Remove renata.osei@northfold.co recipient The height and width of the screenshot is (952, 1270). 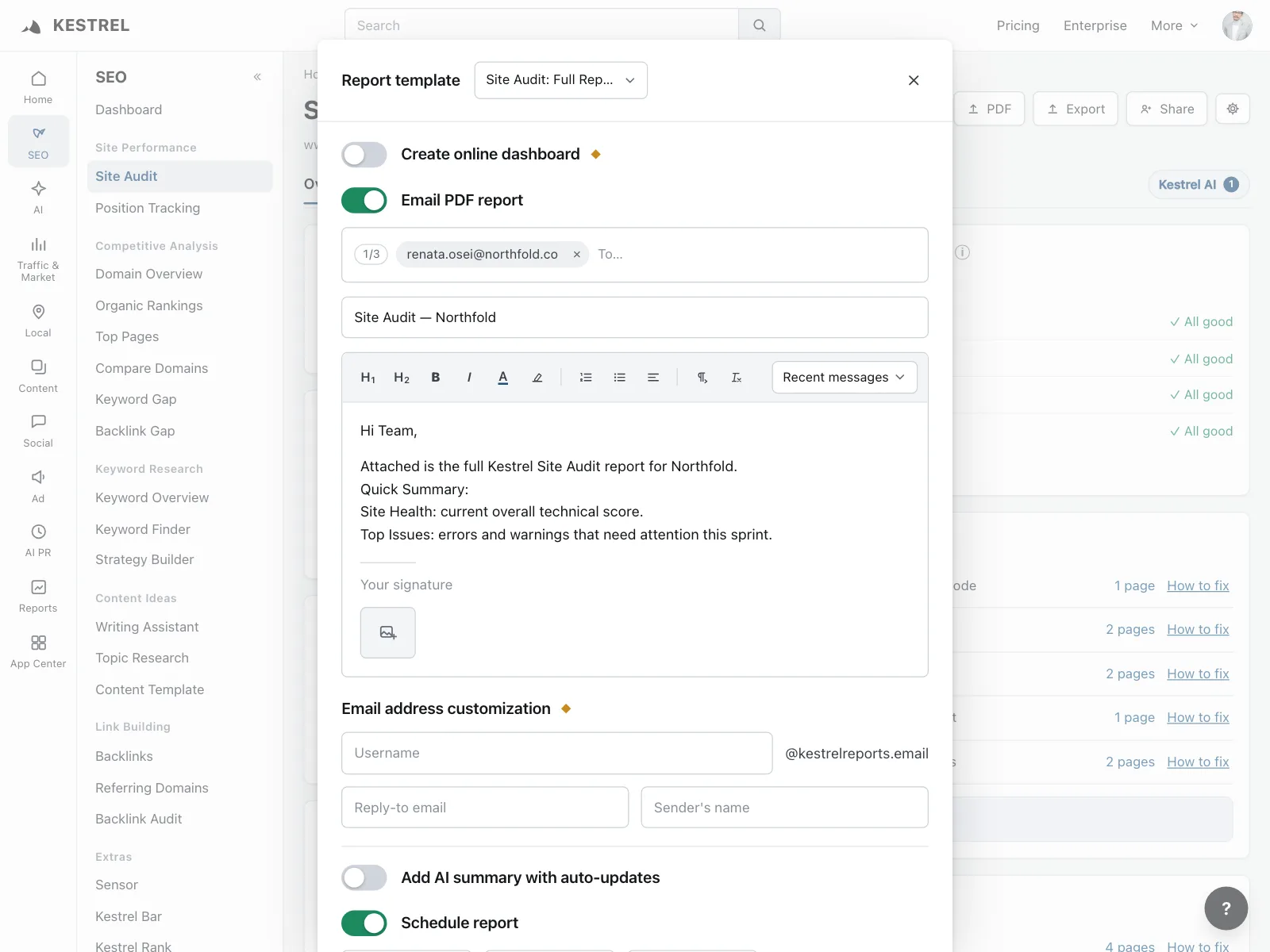(x=577, y=255)
